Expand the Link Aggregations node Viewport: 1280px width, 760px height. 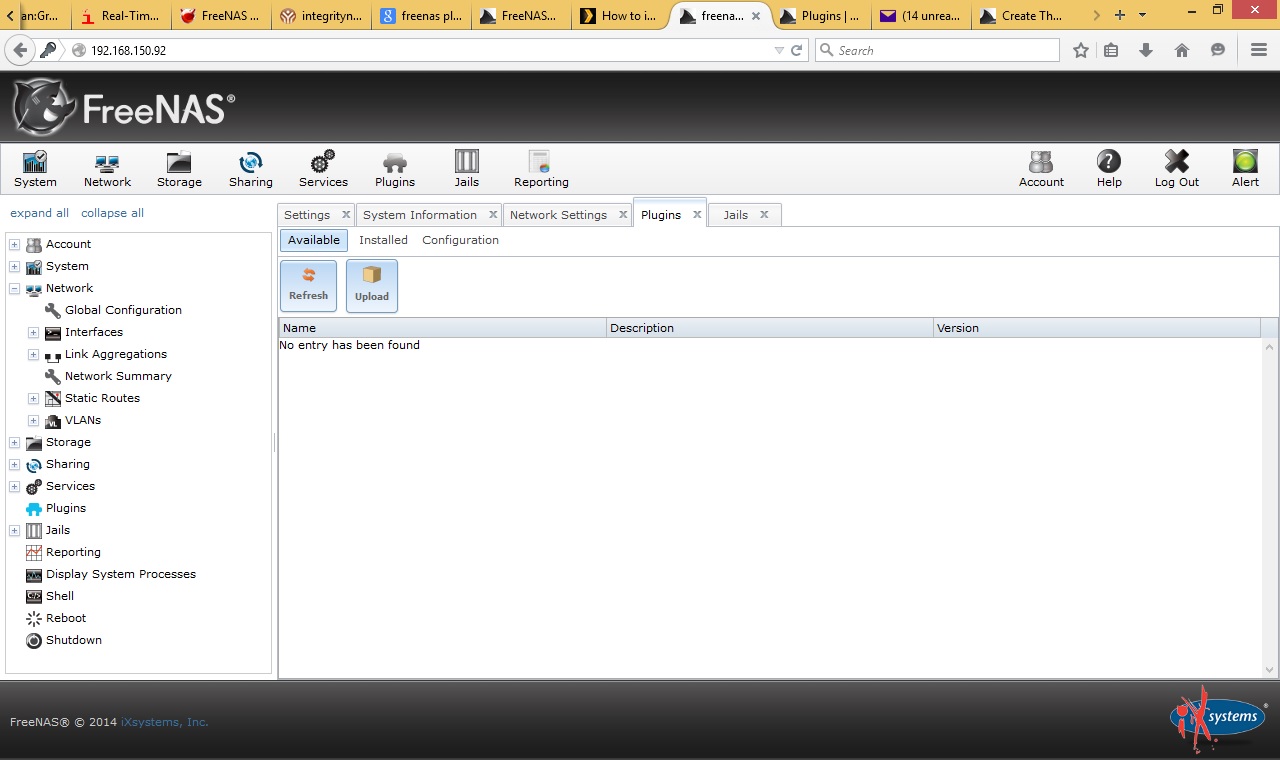click(33, 354)
